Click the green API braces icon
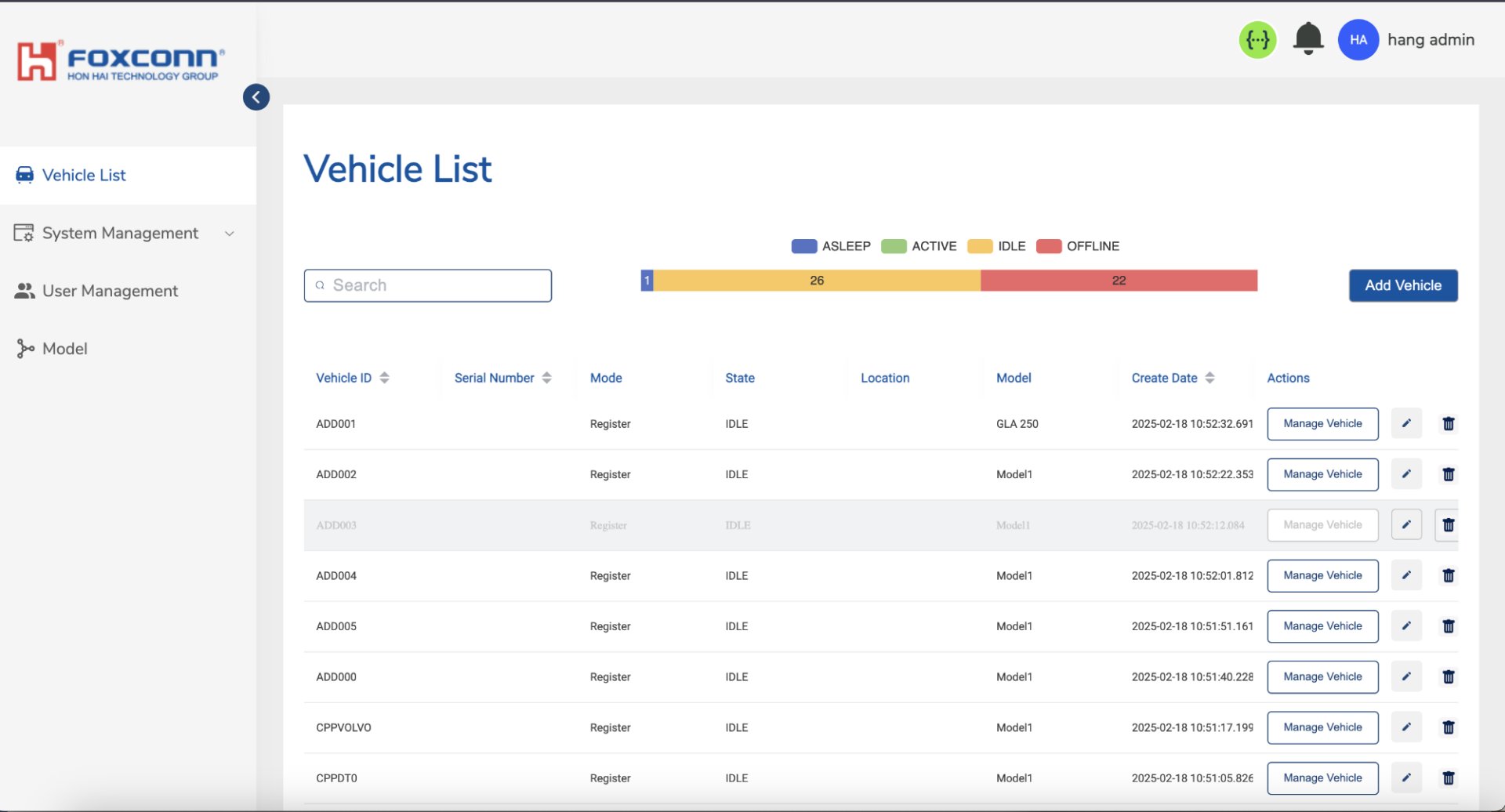Viewport: 1505px width, 812px height. coord(1257,40)
